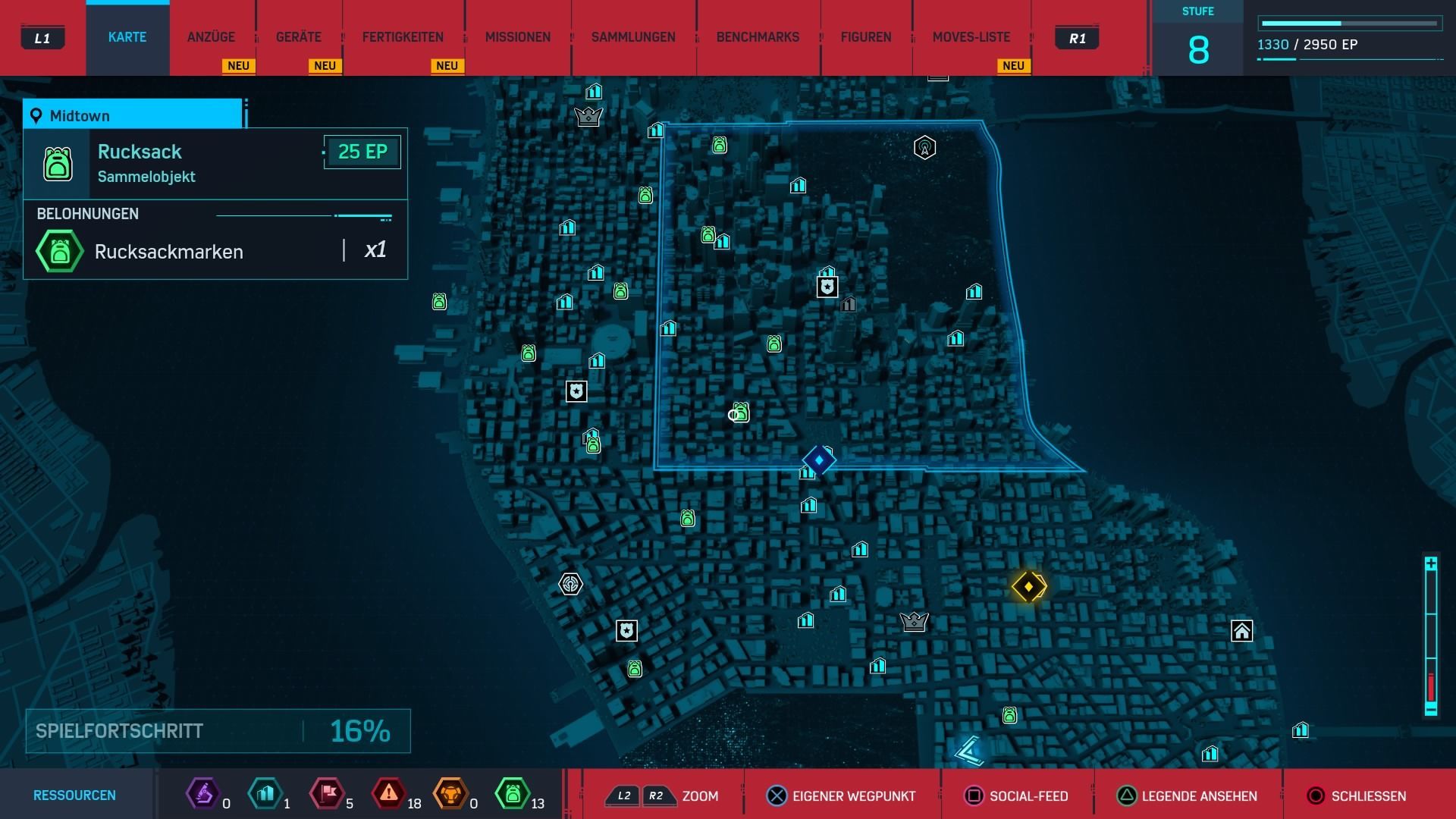Viewport: 1456px width, 819px height.
Task: Click the police shield icon west of Midtown
Action: pos(576,391)
